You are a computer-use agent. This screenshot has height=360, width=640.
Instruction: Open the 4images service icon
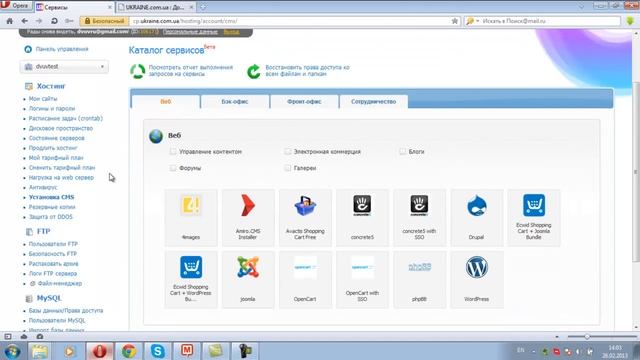click(191, 205)
